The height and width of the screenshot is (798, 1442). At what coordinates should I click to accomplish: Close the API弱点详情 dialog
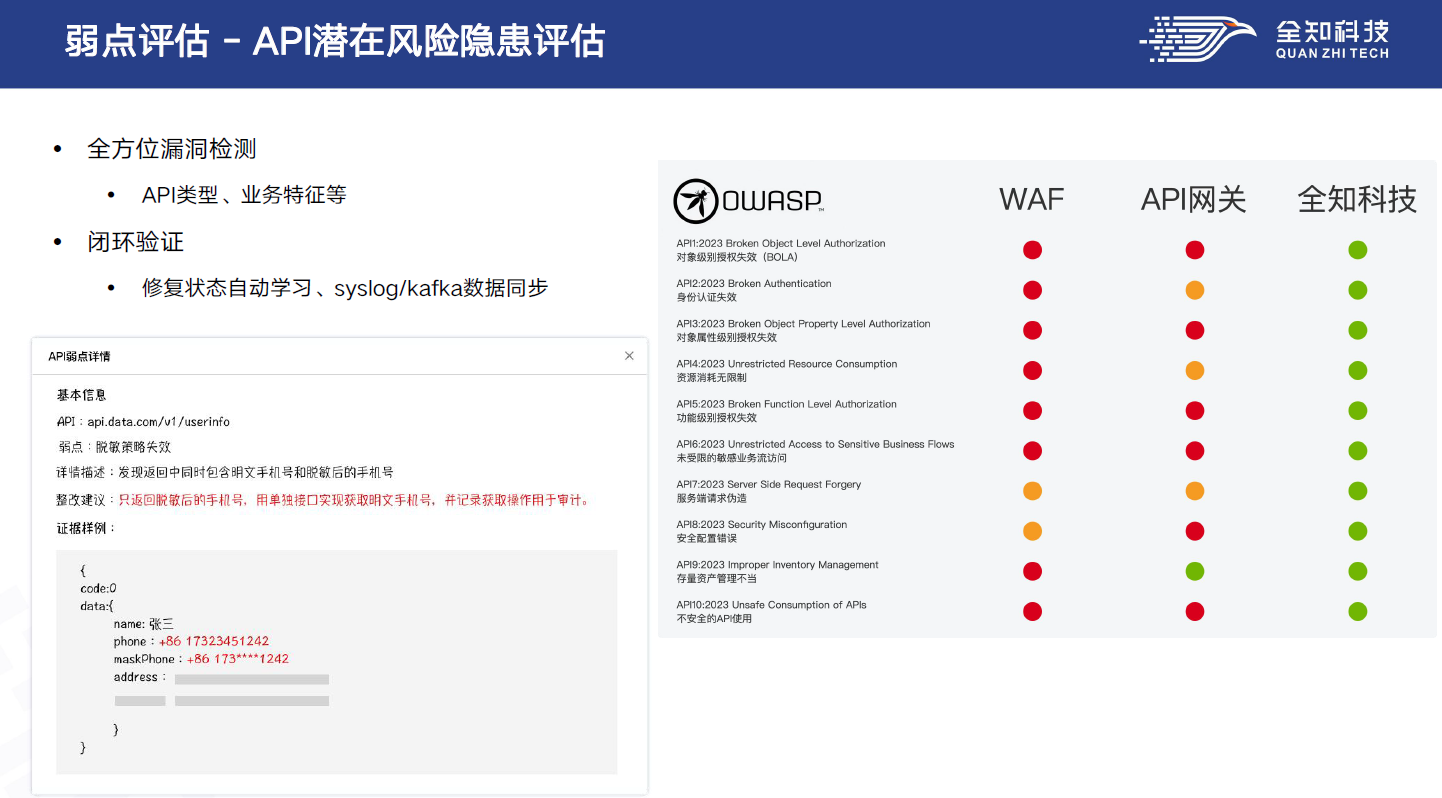(x=629, y=356)
